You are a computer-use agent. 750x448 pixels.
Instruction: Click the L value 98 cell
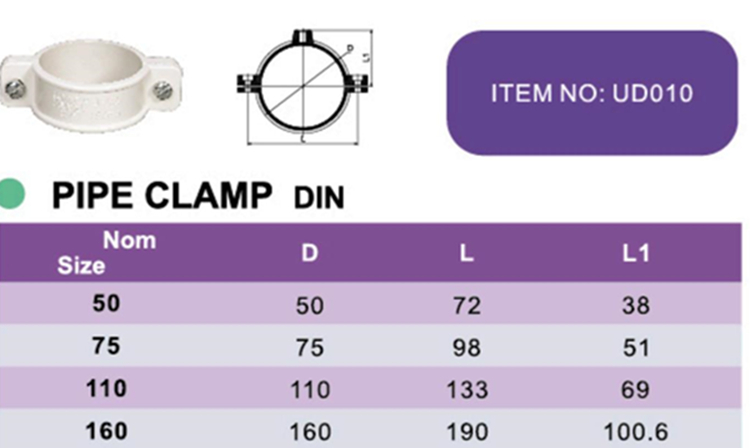tap(466, 348)
